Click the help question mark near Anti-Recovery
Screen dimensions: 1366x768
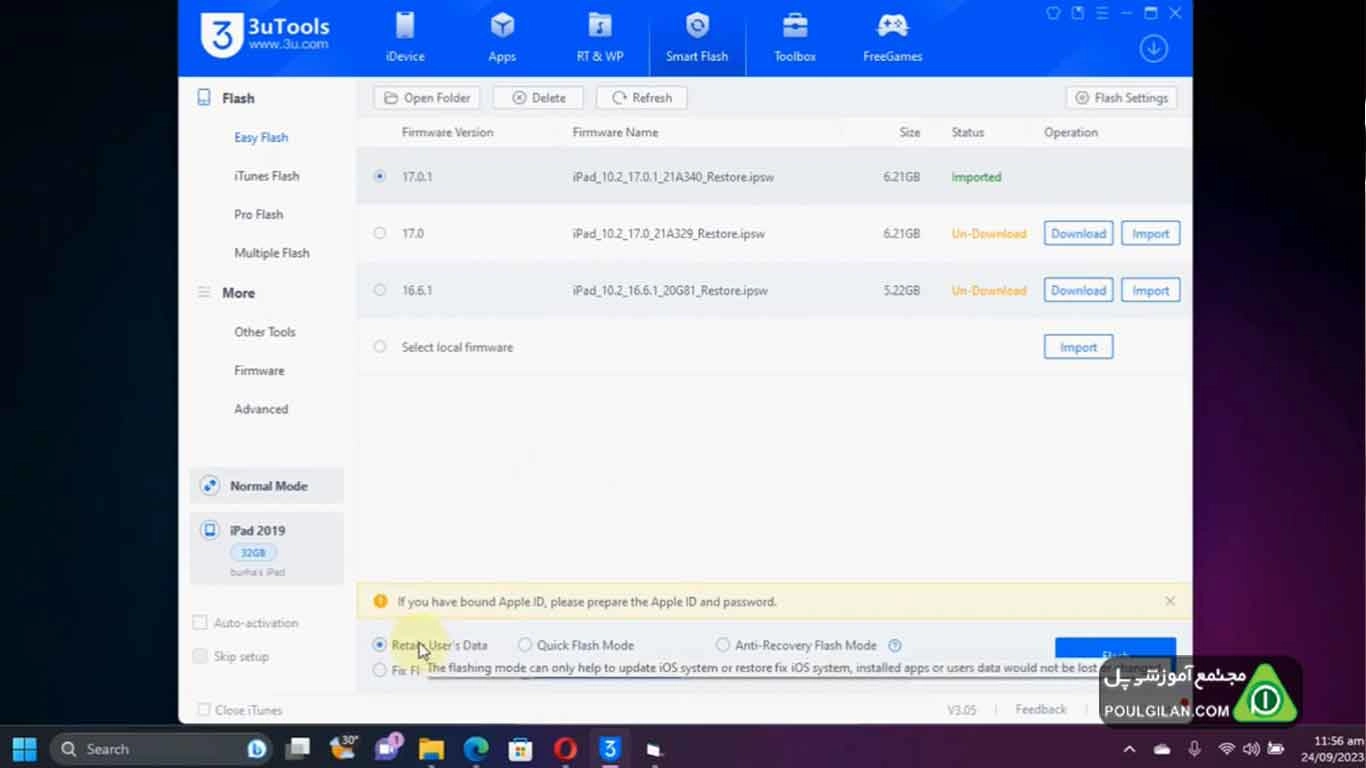tap(895, 645)
